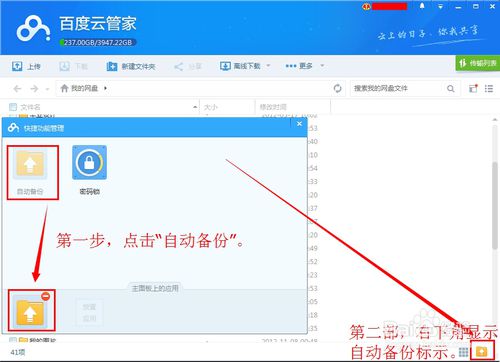Click the upload toolbar button
Viewport: 500px width, 362px height.
coord(26,66)
